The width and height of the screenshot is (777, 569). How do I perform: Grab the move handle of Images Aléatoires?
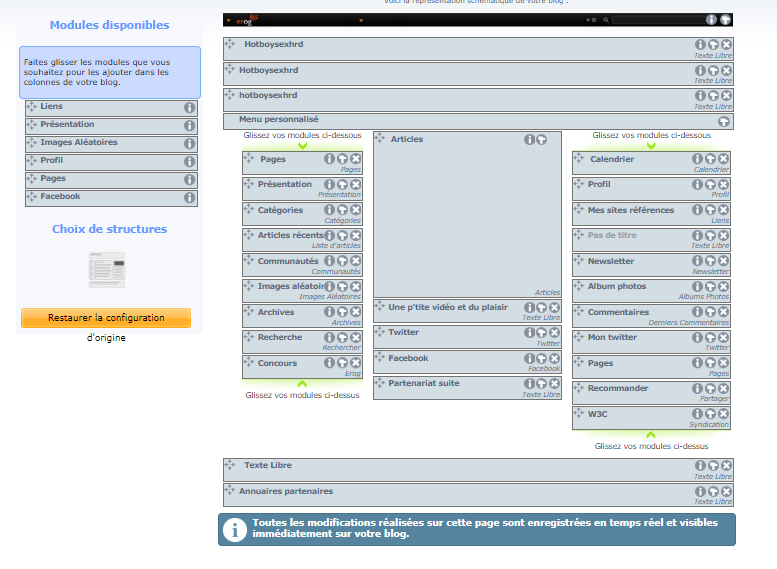pos(32,143)
